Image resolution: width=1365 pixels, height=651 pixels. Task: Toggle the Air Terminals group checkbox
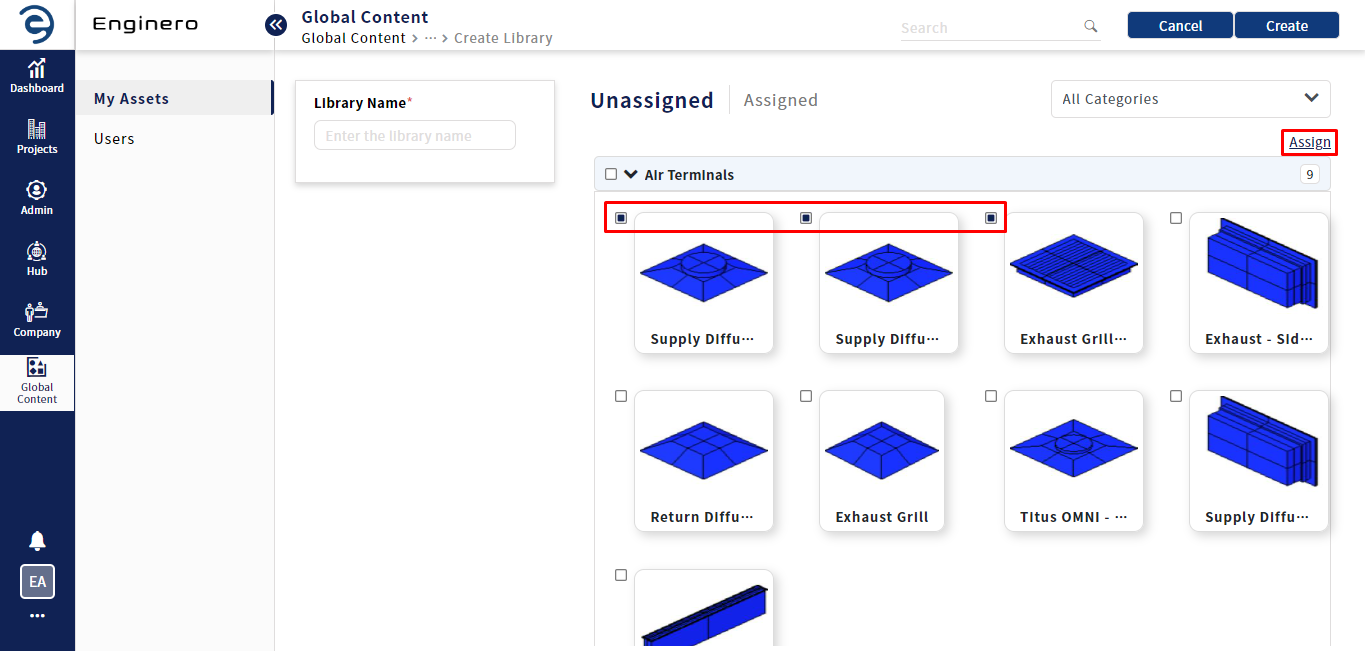(611, 174)
